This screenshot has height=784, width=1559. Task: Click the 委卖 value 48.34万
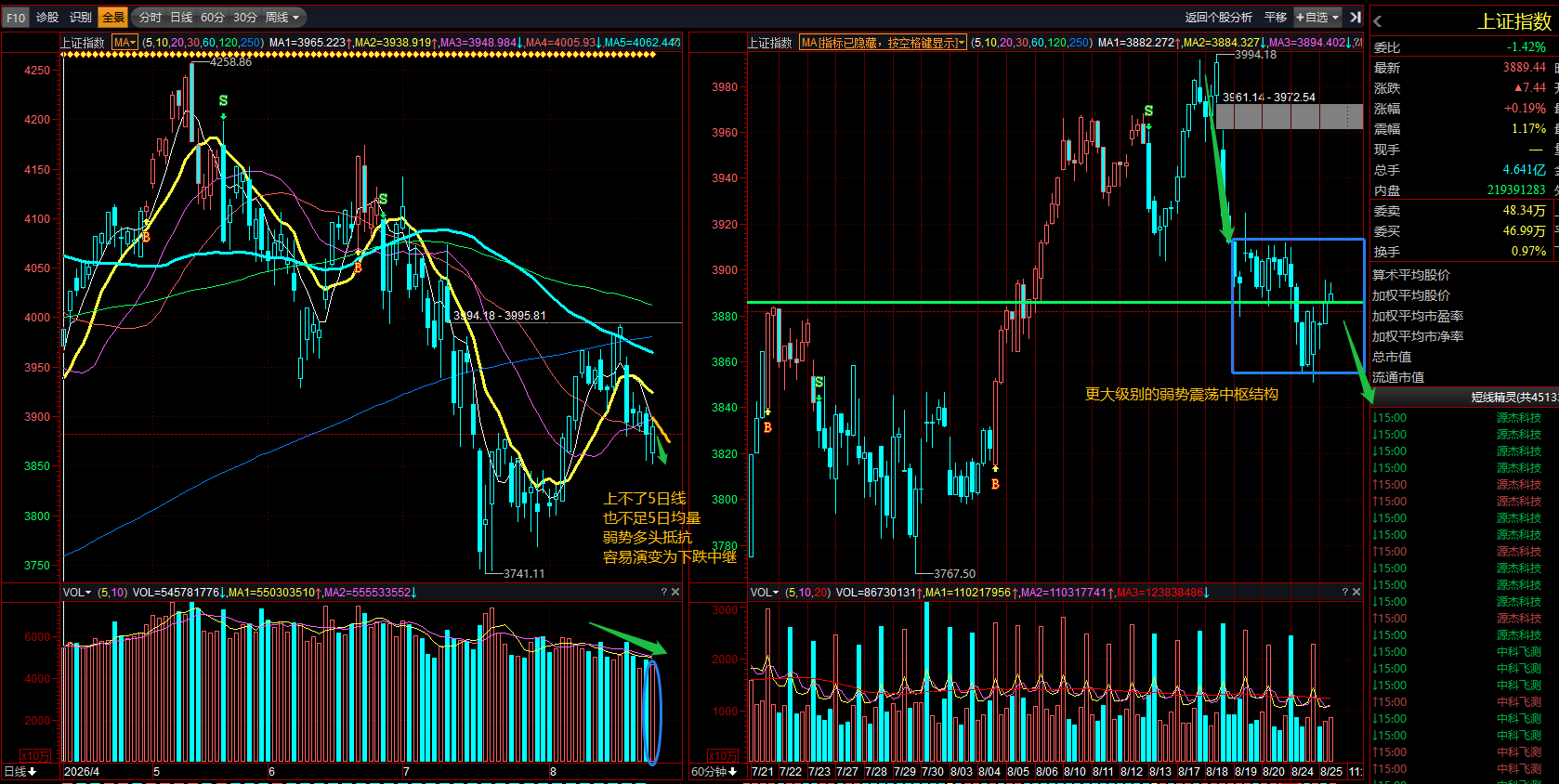1525,211
